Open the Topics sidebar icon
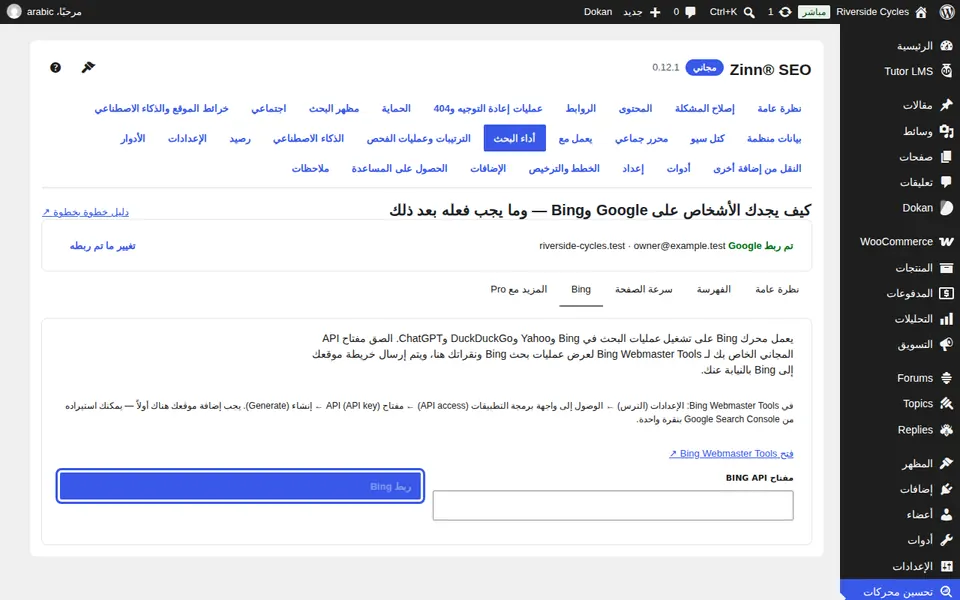 (x=947, y=404)
